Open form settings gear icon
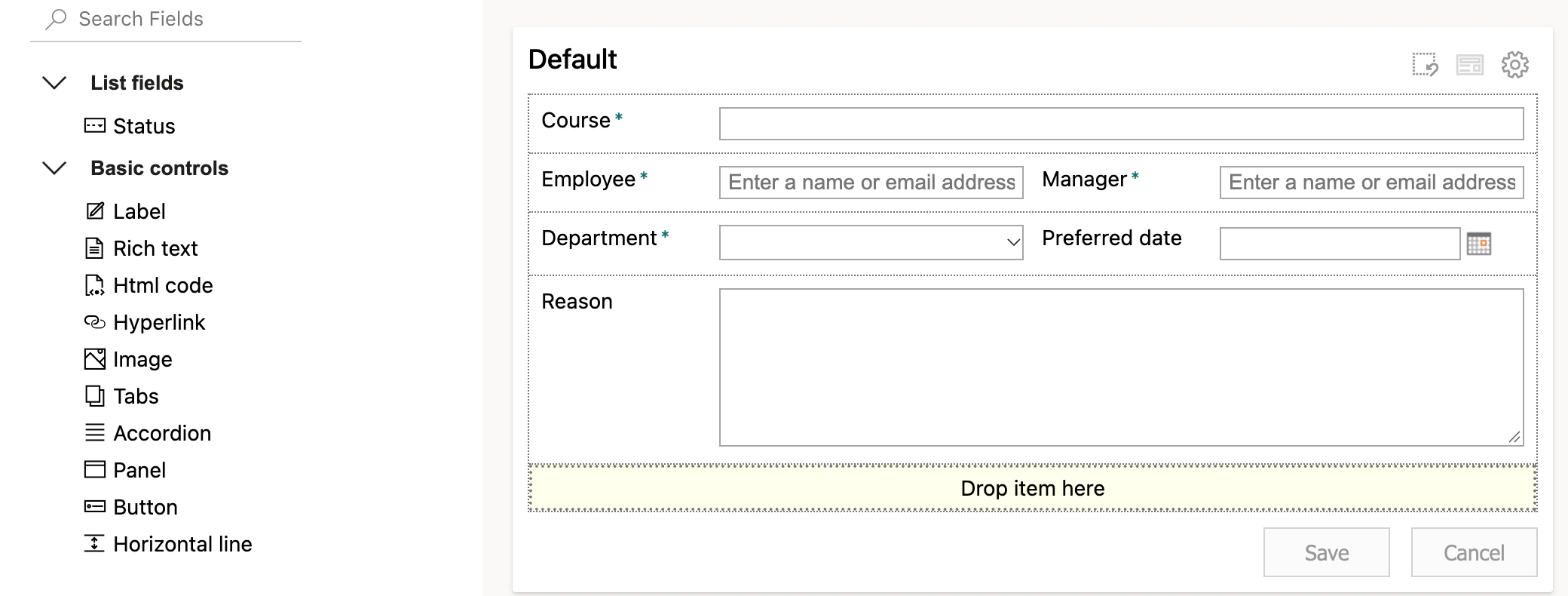The height and width of the screenshot is (596, 1568). coord(1515,65)
